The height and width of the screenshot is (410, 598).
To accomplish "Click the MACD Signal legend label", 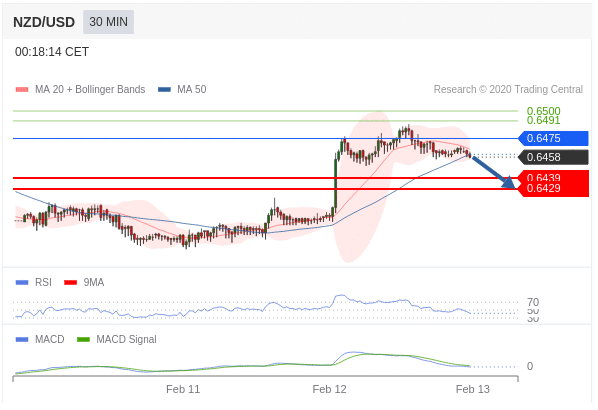I will [126, 339].
